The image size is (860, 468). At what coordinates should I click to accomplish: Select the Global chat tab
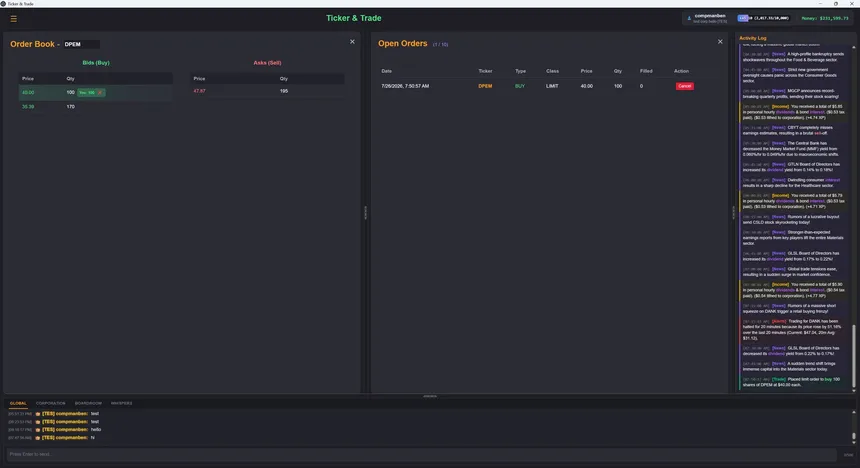(18, 403)
